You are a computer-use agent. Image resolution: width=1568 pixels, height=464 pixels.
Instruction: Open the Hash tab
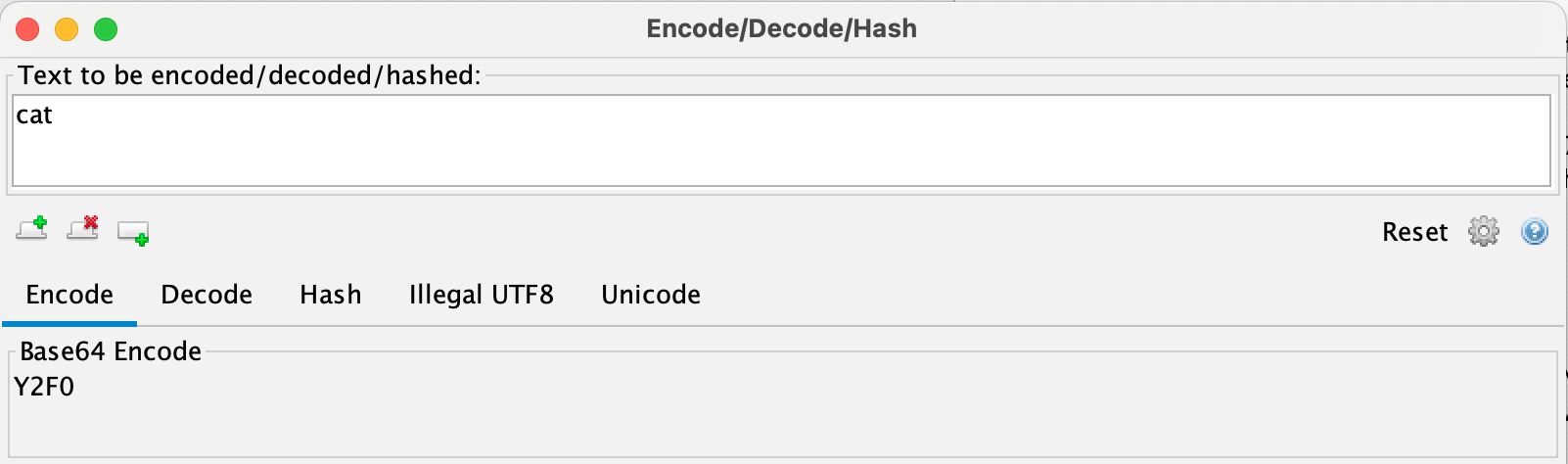tap(331, 295)
